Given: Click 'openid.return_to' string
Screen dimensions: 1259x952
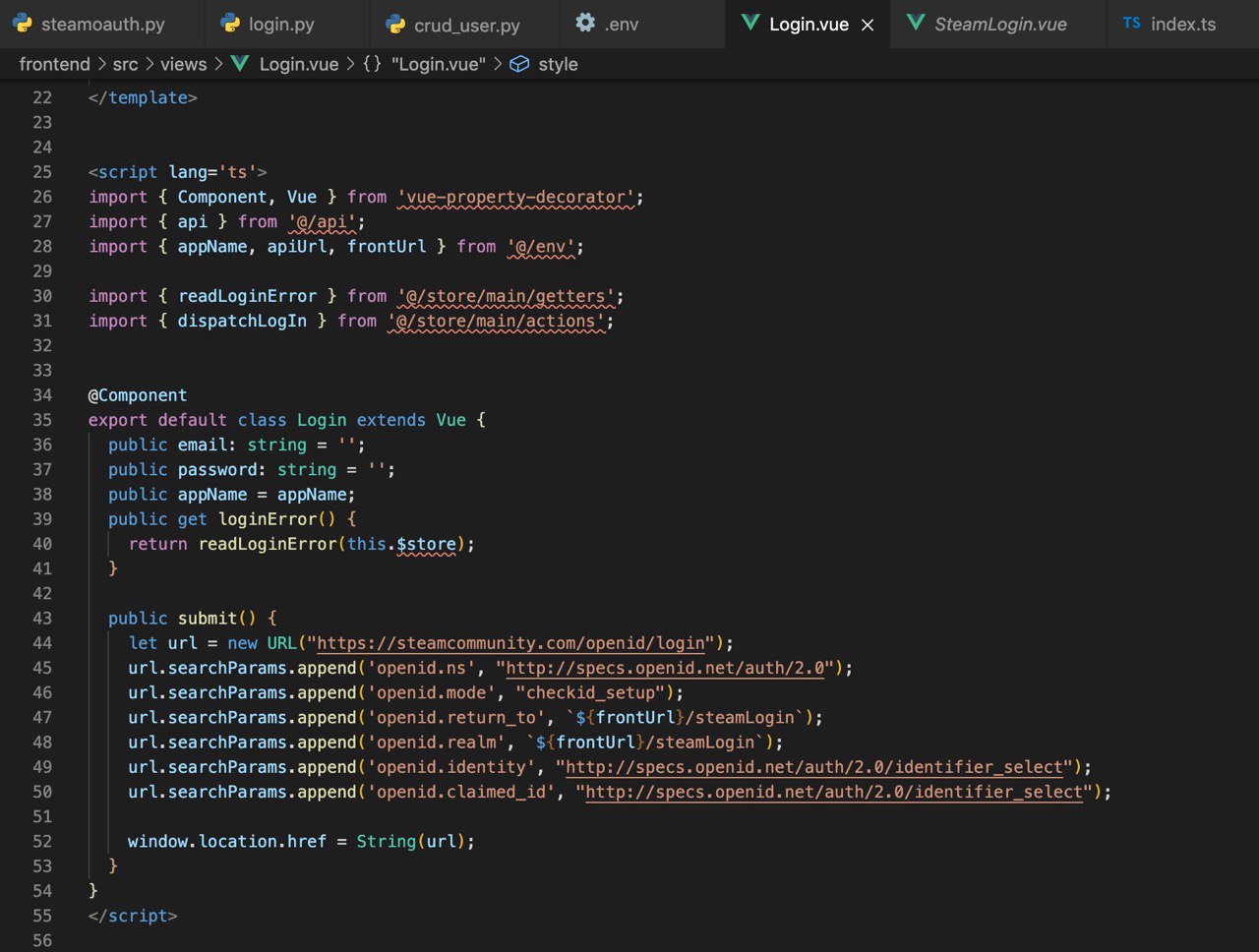Looking at the screenshot, I should [456, 718].
